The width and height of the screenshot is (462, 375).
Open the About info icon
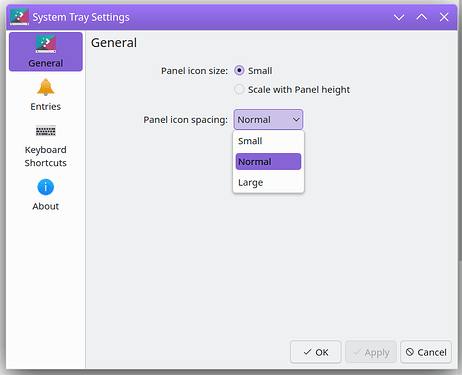tap(46, 187)
